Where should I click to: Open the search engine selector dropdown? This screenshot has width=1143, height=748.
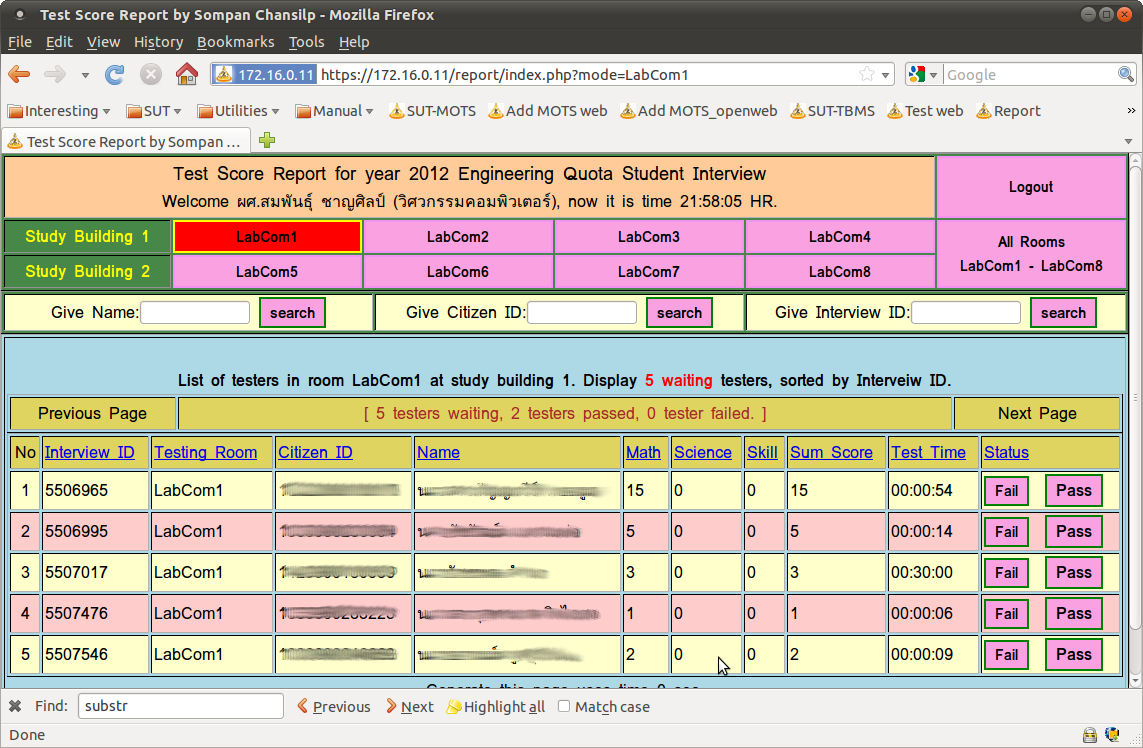click(923, 74)
